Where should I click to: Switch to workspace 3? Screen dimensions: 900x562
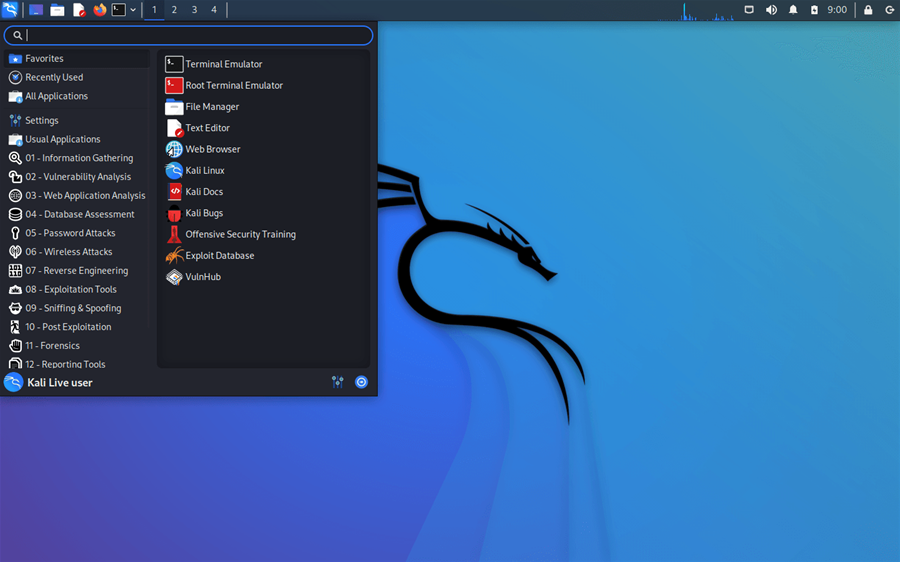pos(194,10)
